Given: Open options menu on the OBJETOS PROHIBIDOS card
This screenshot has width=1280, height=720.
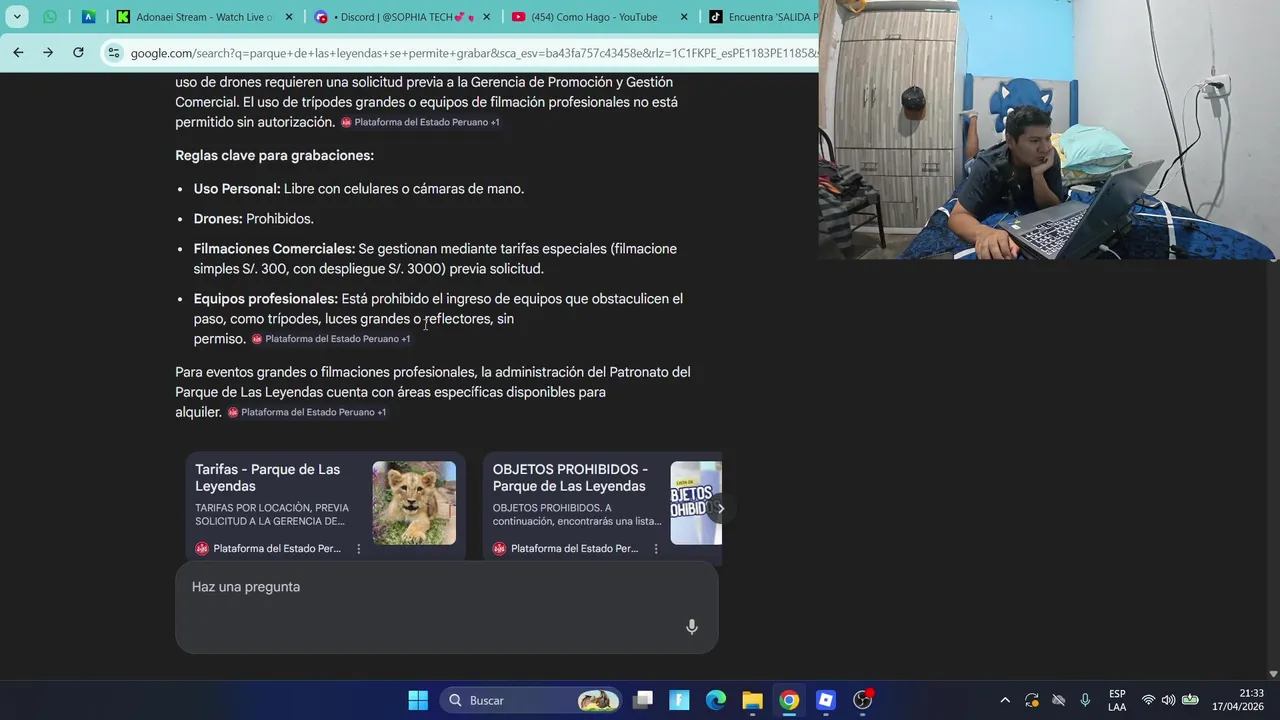Looking at the screenshot, I should pos(656,549).
